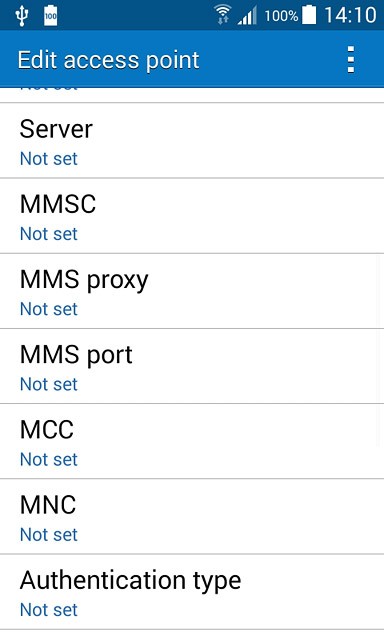Tap the 14:10 clock display
This screenshot has height=640, width=384.
click(x=350, y=15)
